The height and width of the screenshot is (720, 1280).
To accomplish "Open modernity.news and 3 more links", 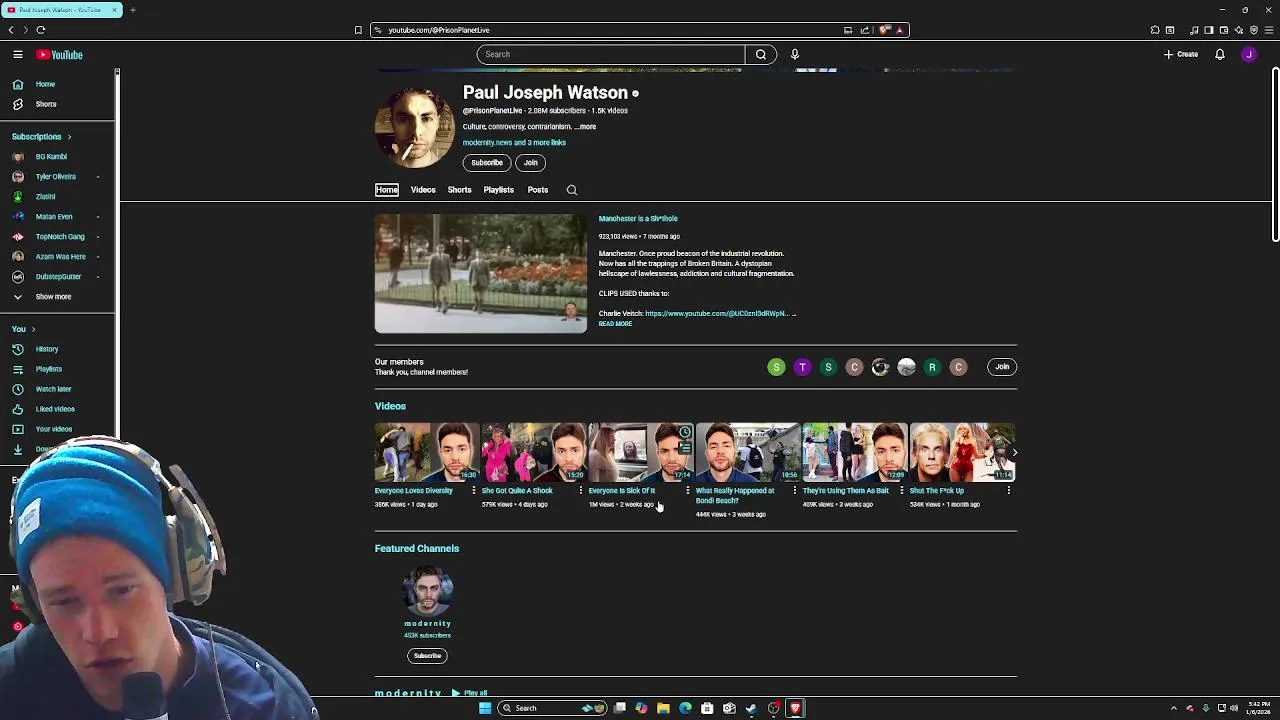I will pos(514,143).
